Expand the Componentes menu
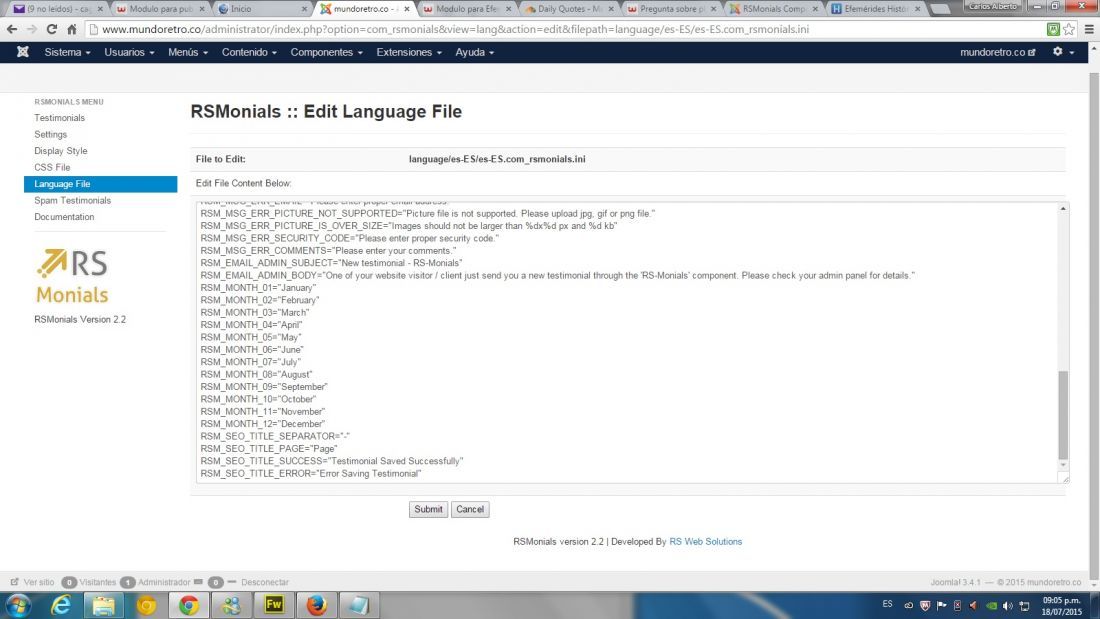 coord(326,52)
